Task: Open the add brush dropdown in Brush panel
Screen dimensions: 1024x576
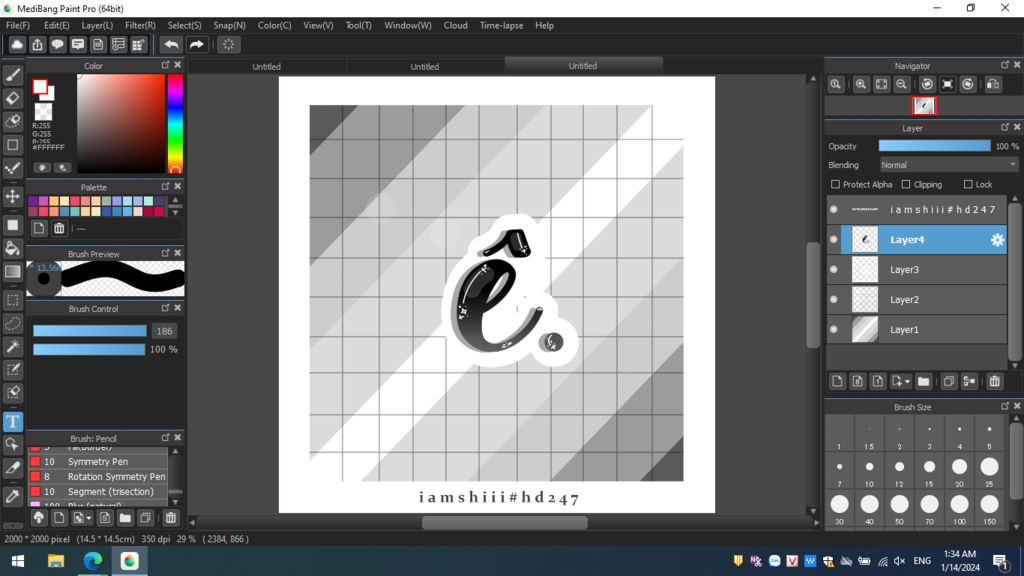Action: click(89, 518)
